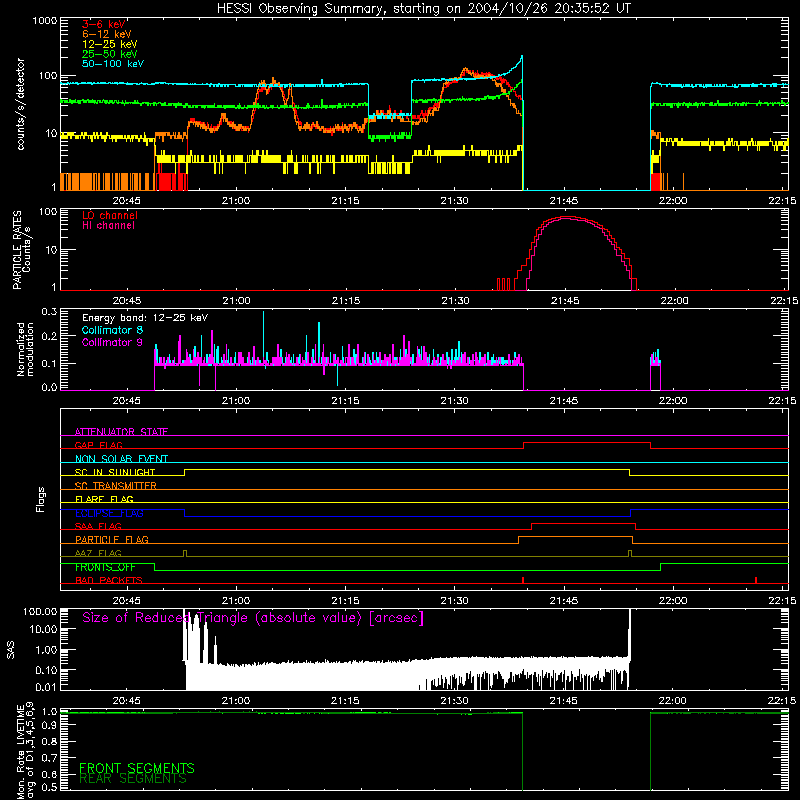Click the '100.00' tick on SAS plot

40,611
